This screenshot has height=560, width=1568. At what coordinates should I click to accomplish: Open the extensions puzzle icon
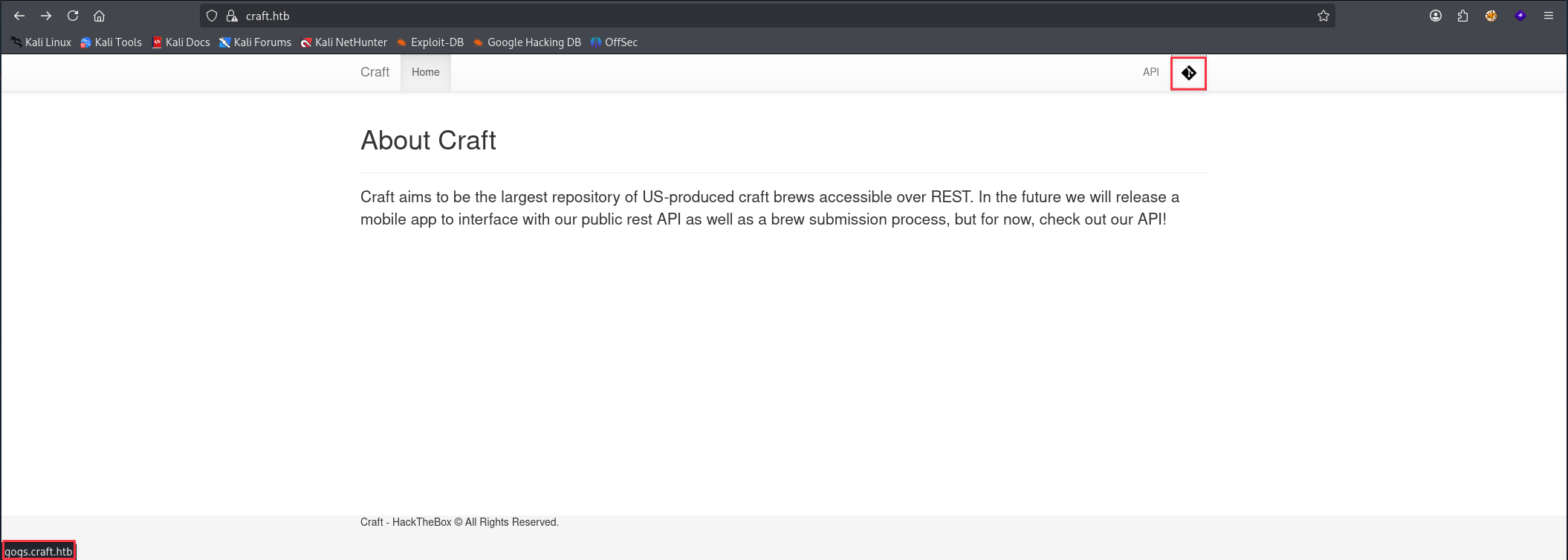(x=1462, y=16)
